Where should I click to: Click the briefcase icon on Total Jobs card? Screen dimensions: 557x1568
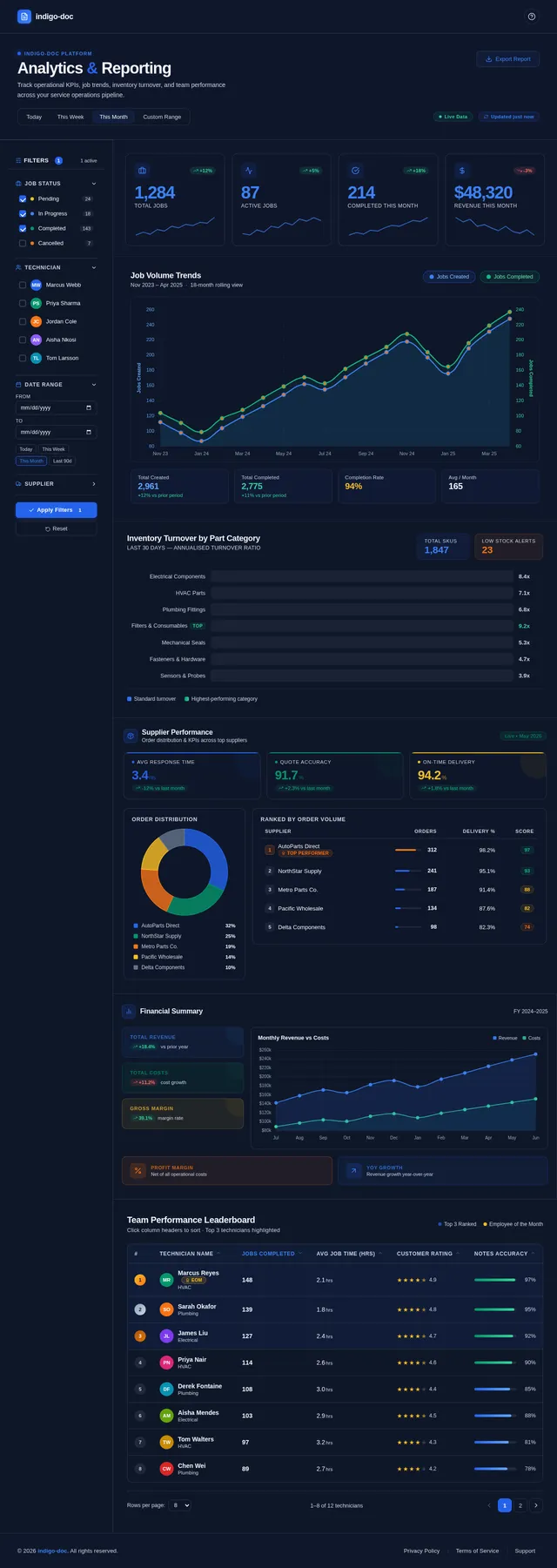coord(143,171)
